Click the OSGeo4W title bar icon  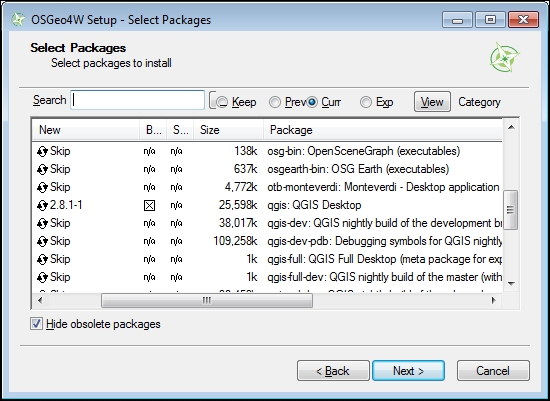[x=18, y=20]
